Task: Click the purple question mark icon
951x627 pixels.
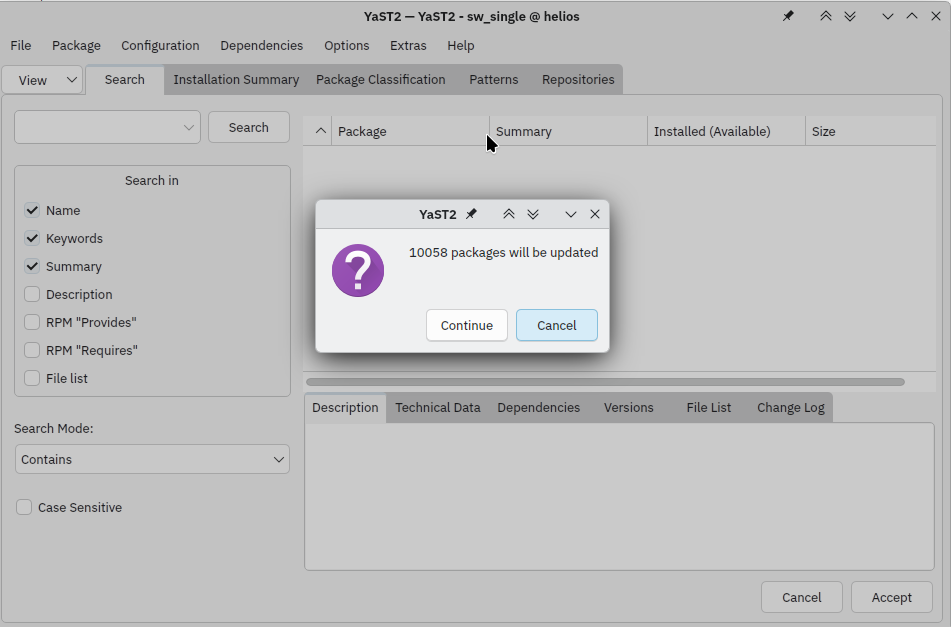Action: [358, 270]
